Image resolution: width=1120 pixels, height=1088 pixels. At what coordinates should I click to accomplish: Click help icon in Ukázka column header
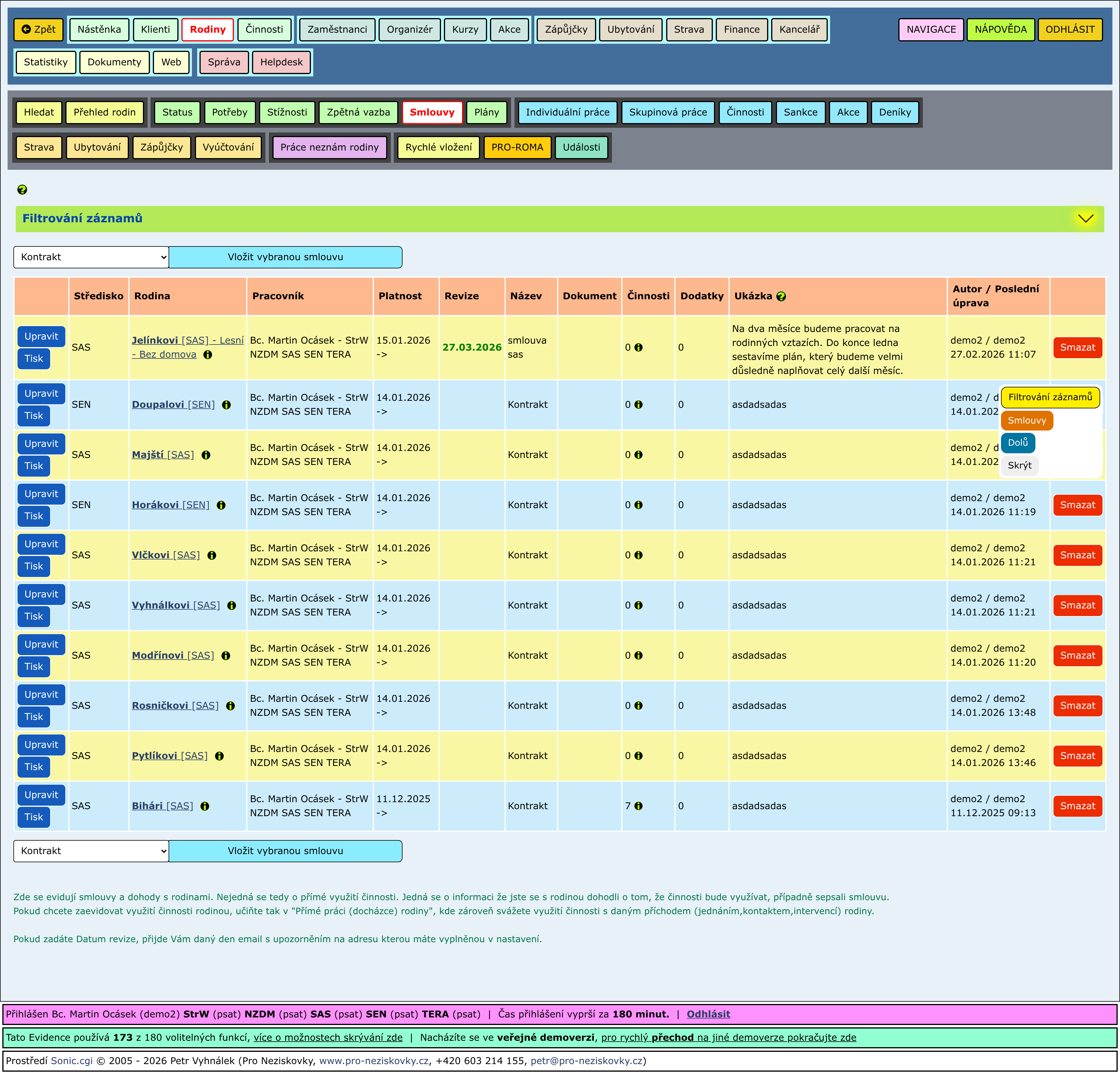tap(781, 297)
